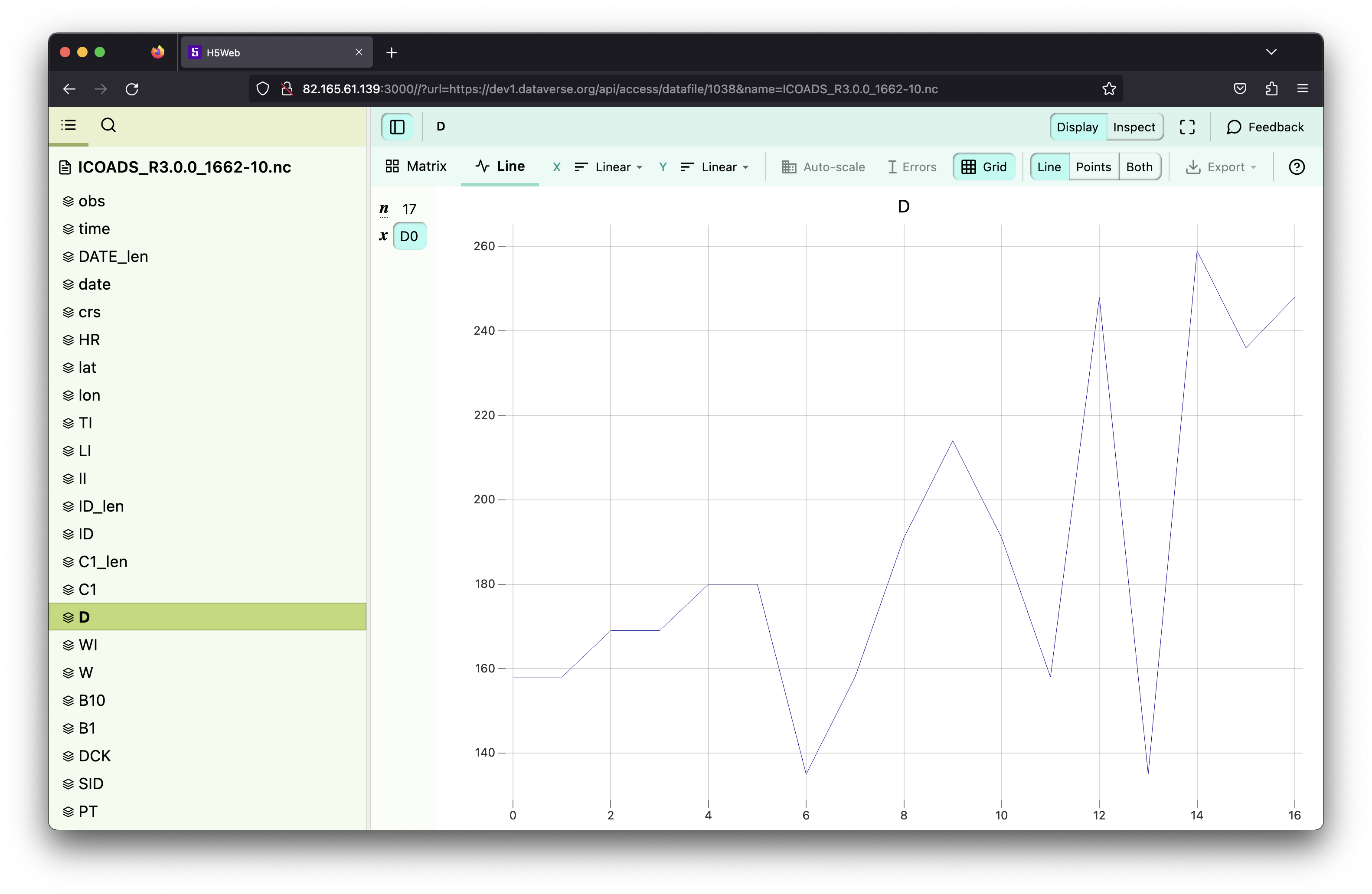Open X axis Linear scale dropdown

pyautogui.click(x=608, y=167)
